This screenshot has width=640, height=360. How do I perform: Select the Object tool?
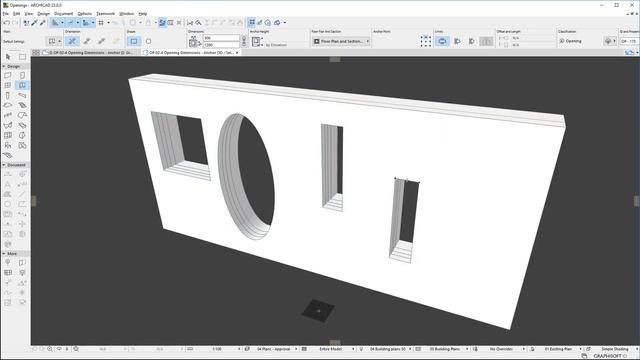(8, 145)
